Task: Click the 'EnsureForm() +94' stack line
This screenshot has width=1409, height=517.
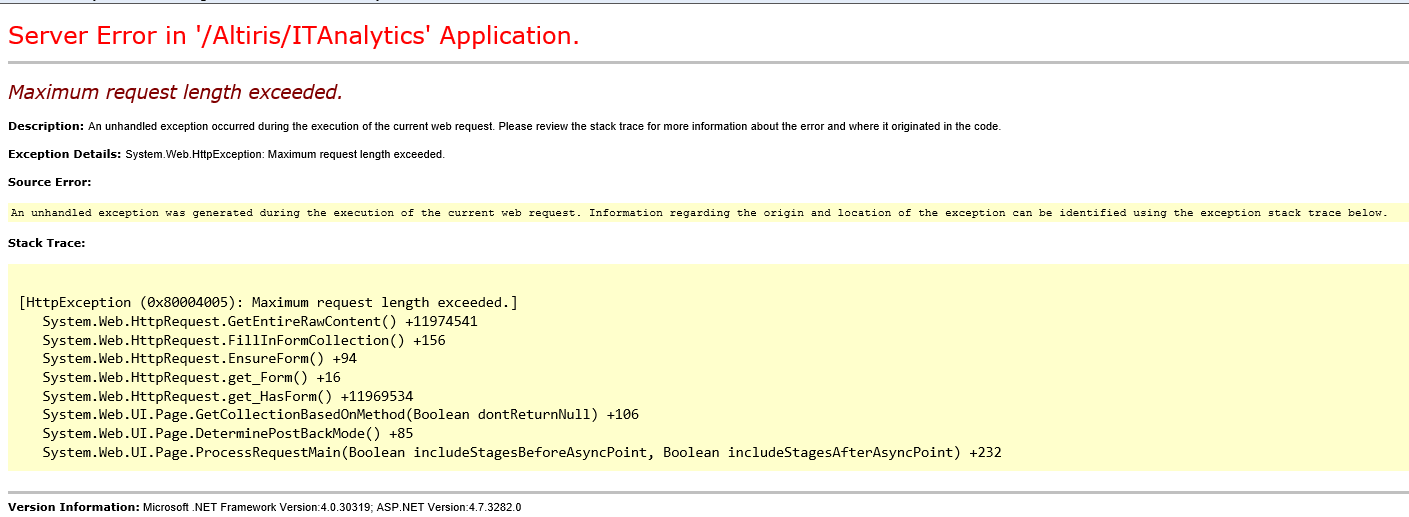Action: coord(199,358)
